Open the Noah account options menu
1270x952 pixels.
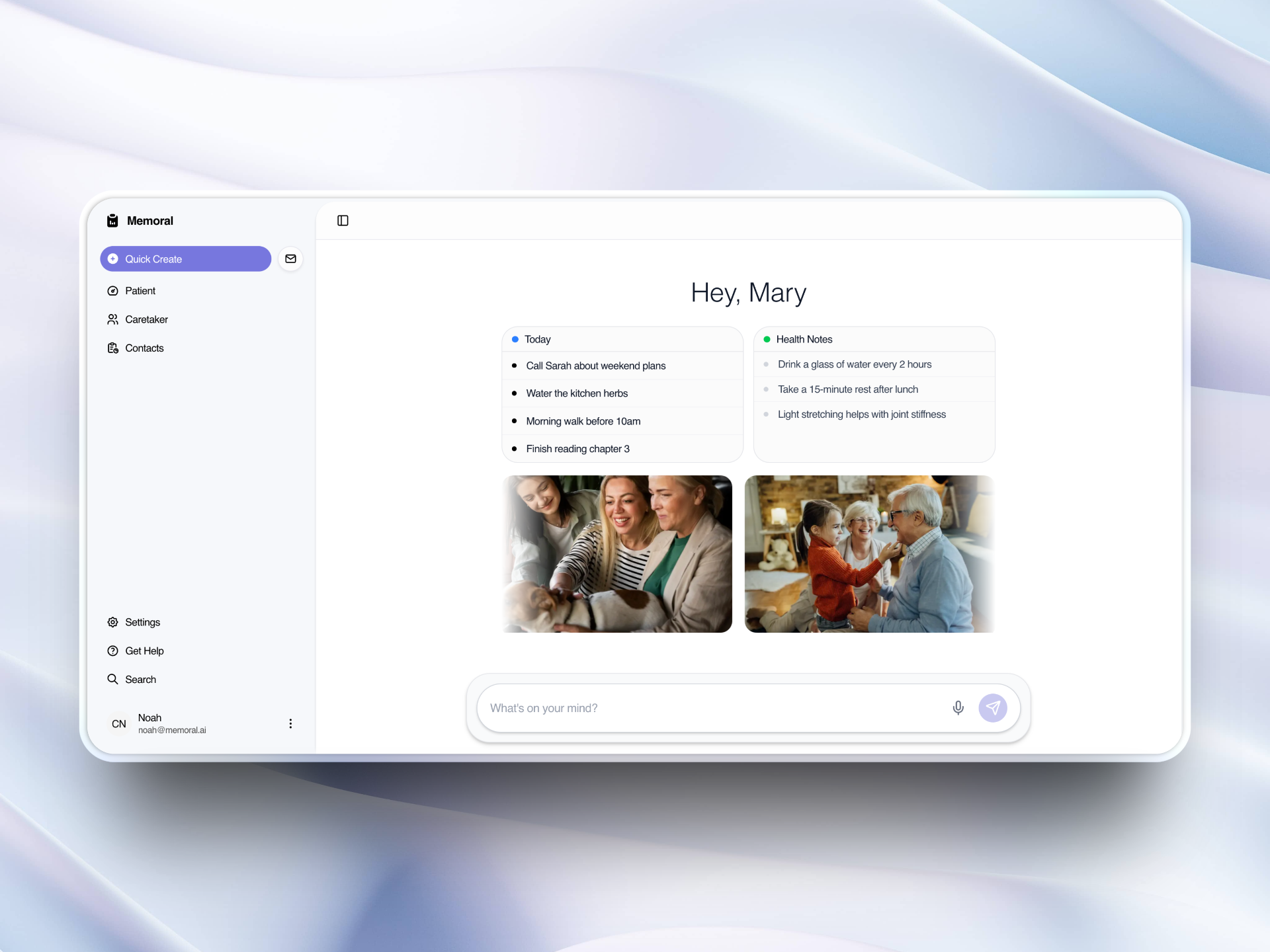[x=290, y=724]
